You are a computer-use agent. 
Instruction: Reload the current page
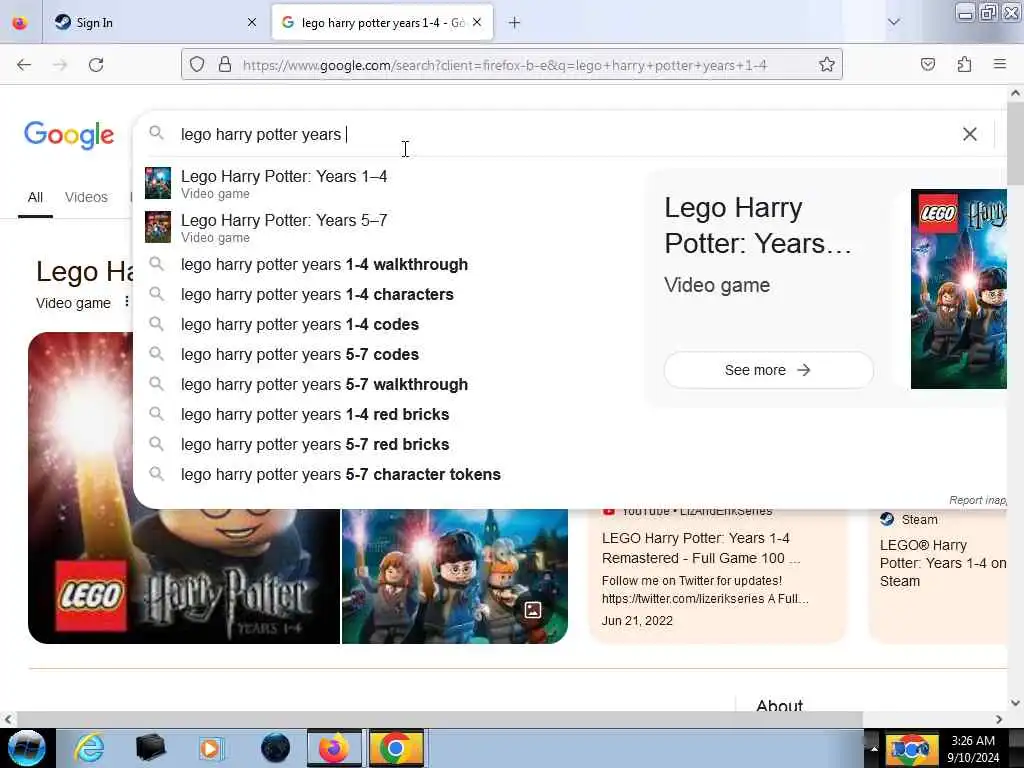[96, 65]
